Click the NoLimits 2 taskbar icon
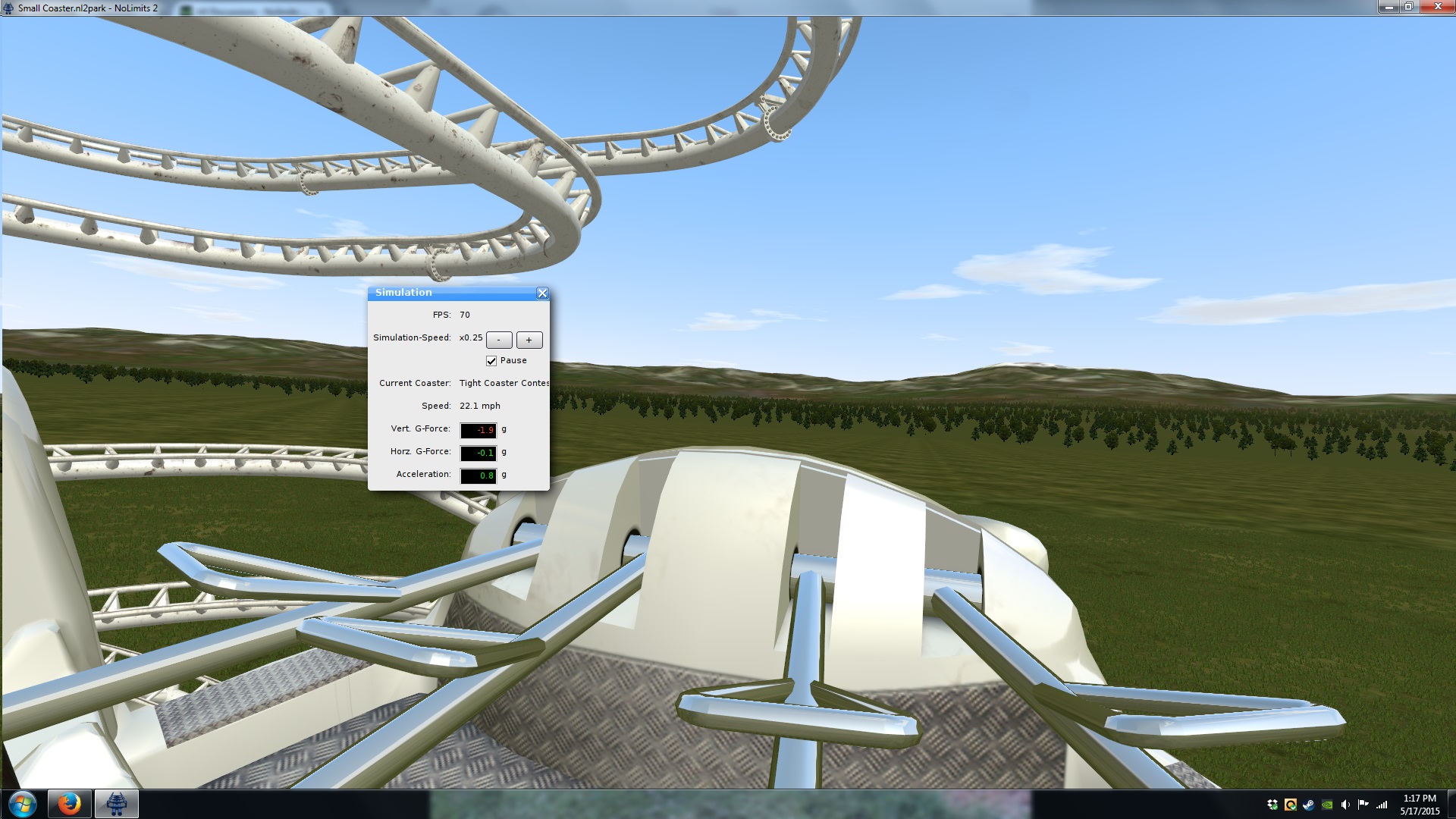Viewport: 1456px width, 819px height. 117,804
